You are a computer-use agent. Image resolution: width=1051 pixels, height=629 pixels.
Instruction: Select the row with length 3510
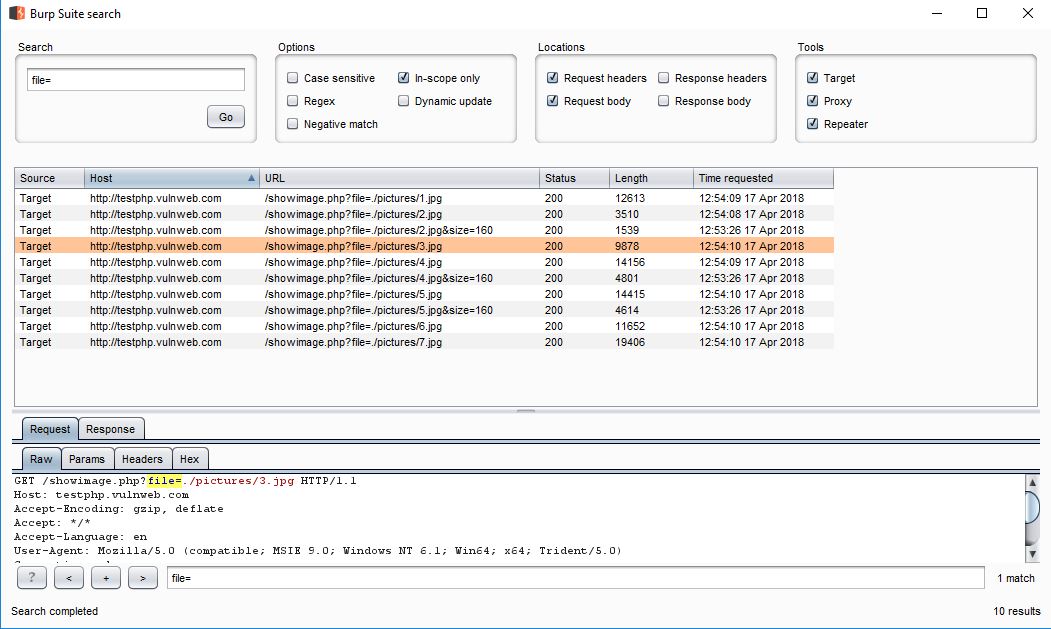pos(424,214)
